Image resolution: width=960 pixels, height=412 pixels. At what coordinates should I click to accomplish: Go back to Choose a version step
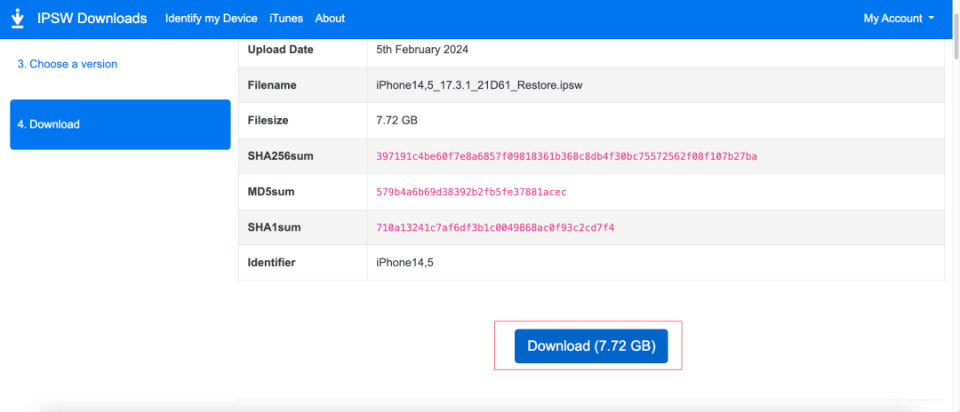point(67,64)
